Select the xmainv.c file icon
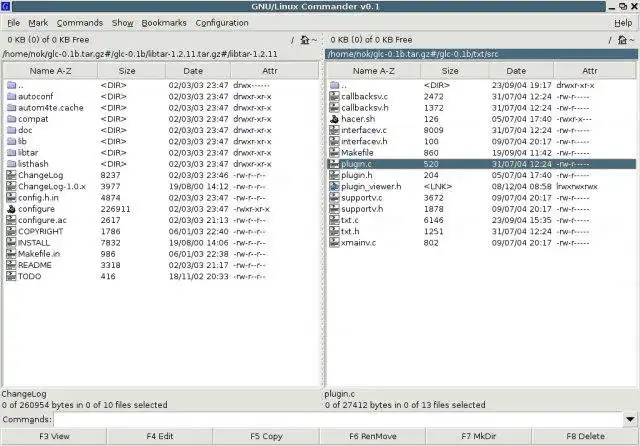 [334, 242]
